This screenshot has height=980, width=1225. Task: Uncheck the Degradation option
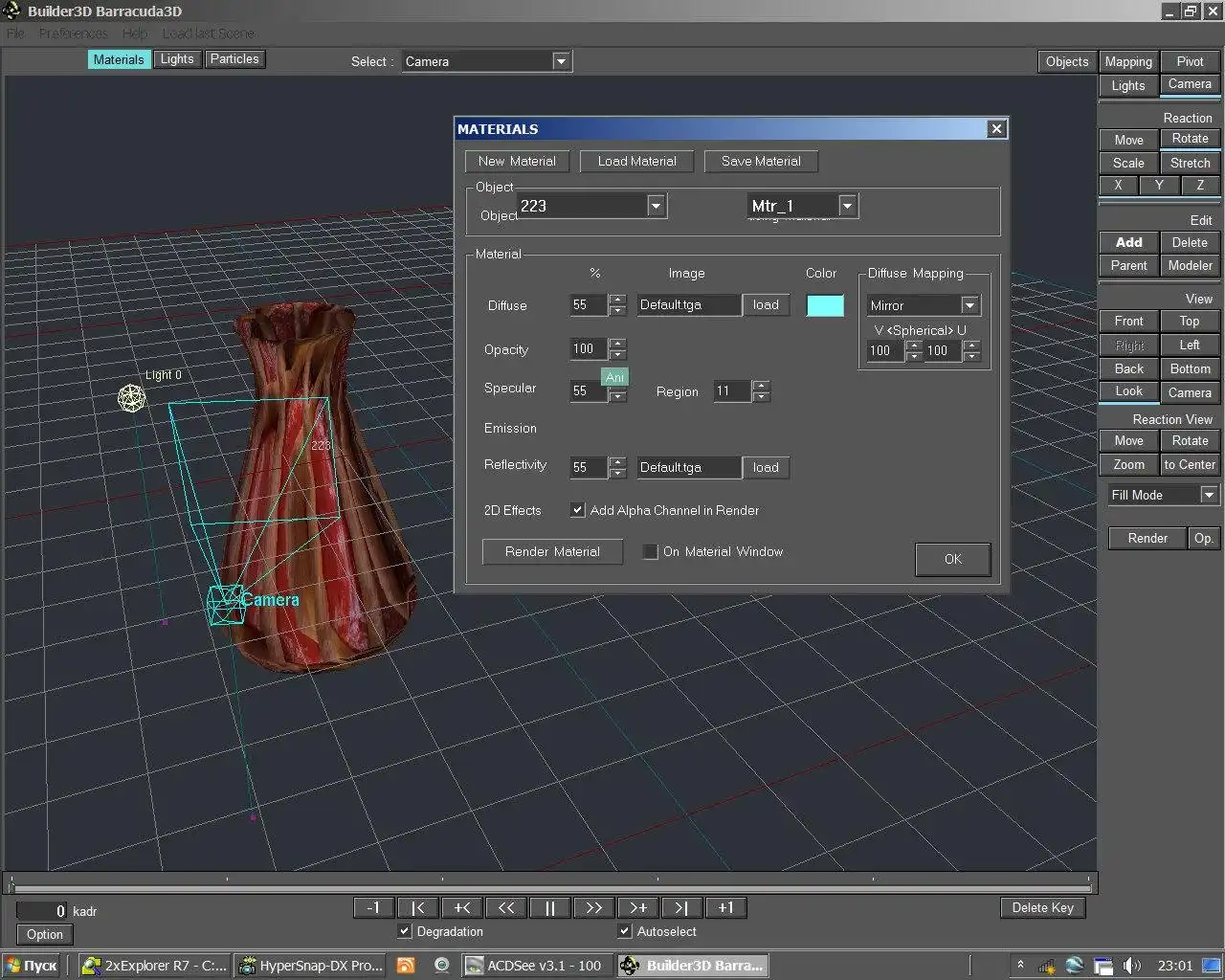coord(405,931)
